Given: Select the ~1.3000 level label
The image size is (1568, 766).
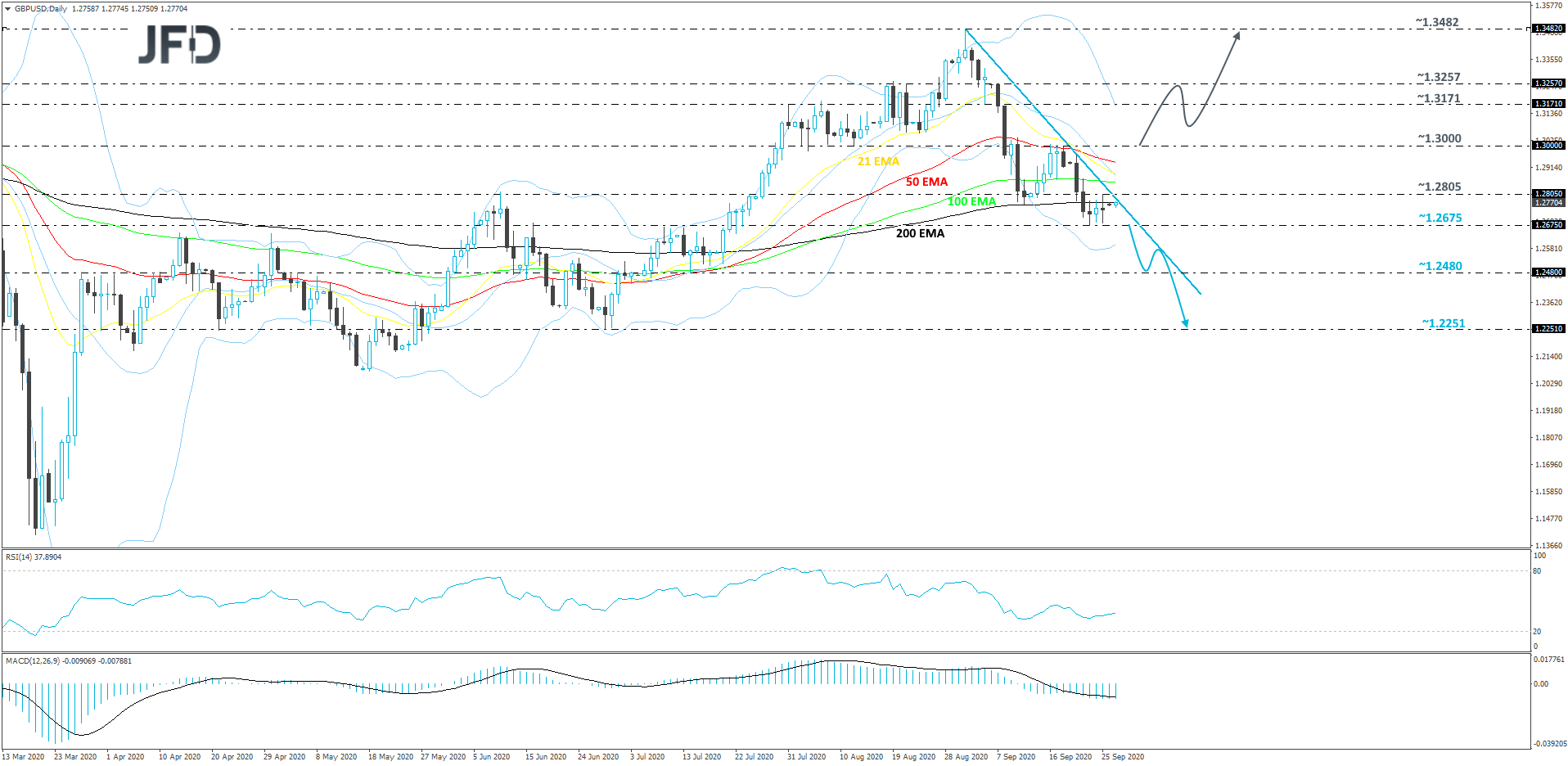Looking at the screenshot, I should pos(1440,138).
